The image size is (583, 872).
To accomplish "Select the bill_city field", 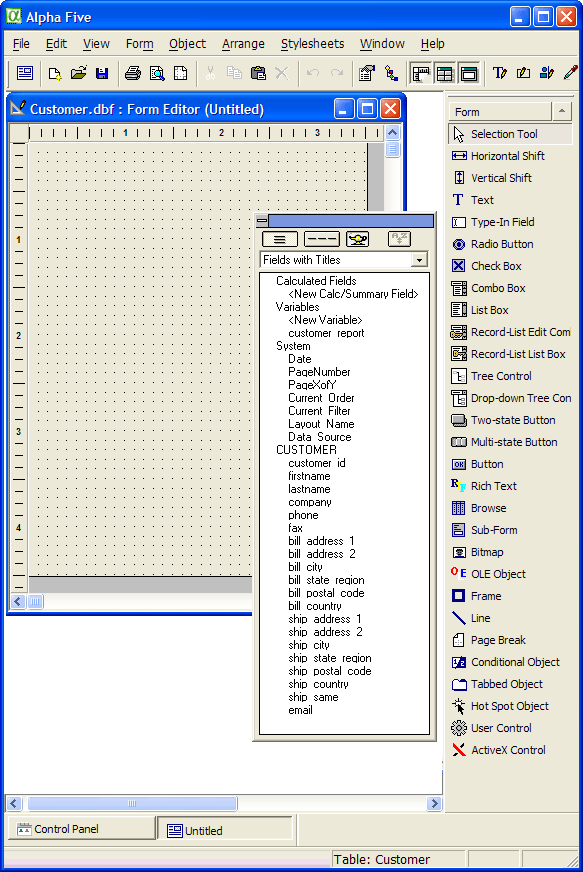I will pyautogui.click(x=305, y=567).
